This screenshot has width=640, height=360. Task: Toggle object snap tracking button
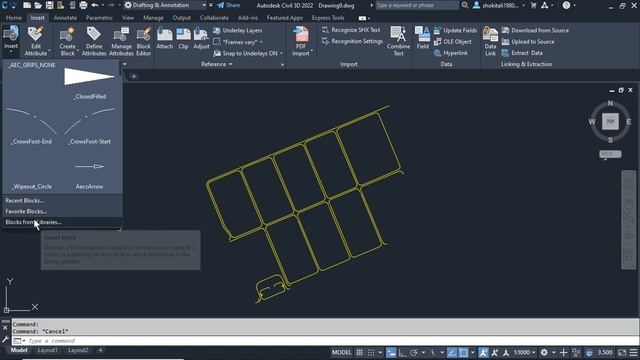pyautogui.click(x=452, y=352)
